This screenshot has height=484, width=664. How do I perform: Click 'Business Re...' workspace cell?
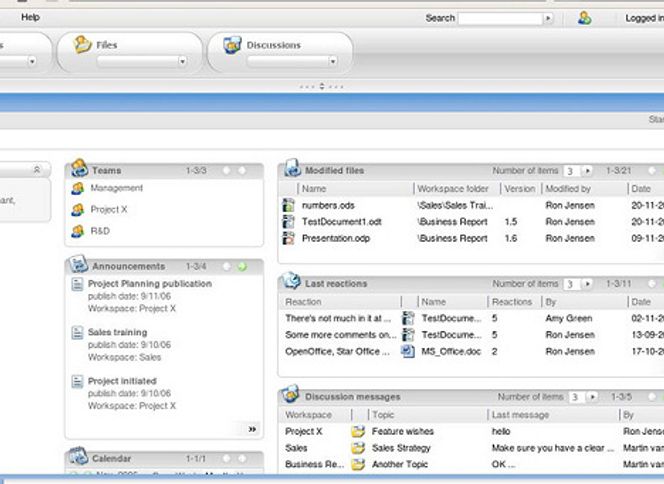point(314,465)
